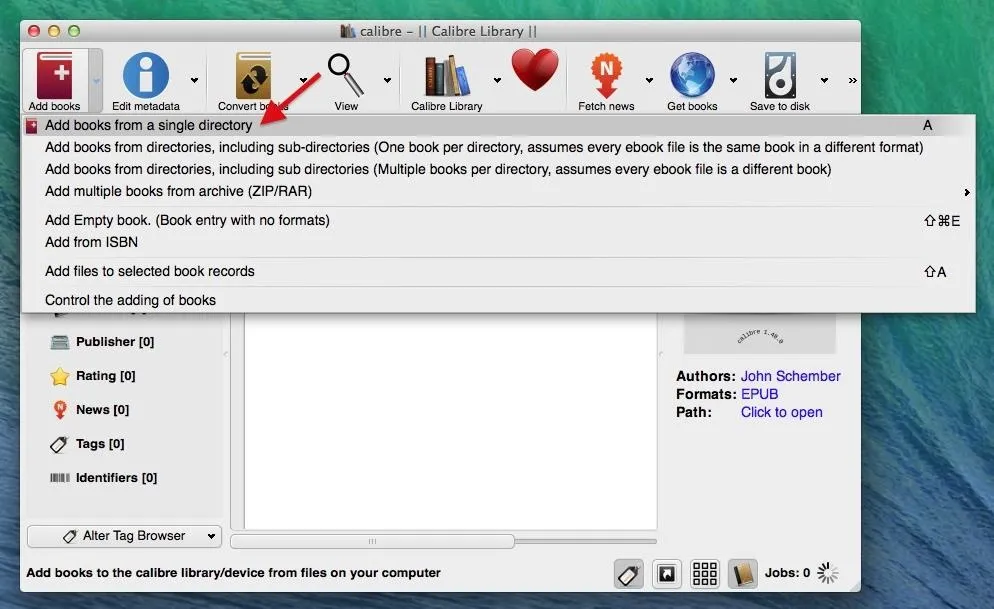Click News [0] in tag browser
994x609 pixels.
coord(102,410)
